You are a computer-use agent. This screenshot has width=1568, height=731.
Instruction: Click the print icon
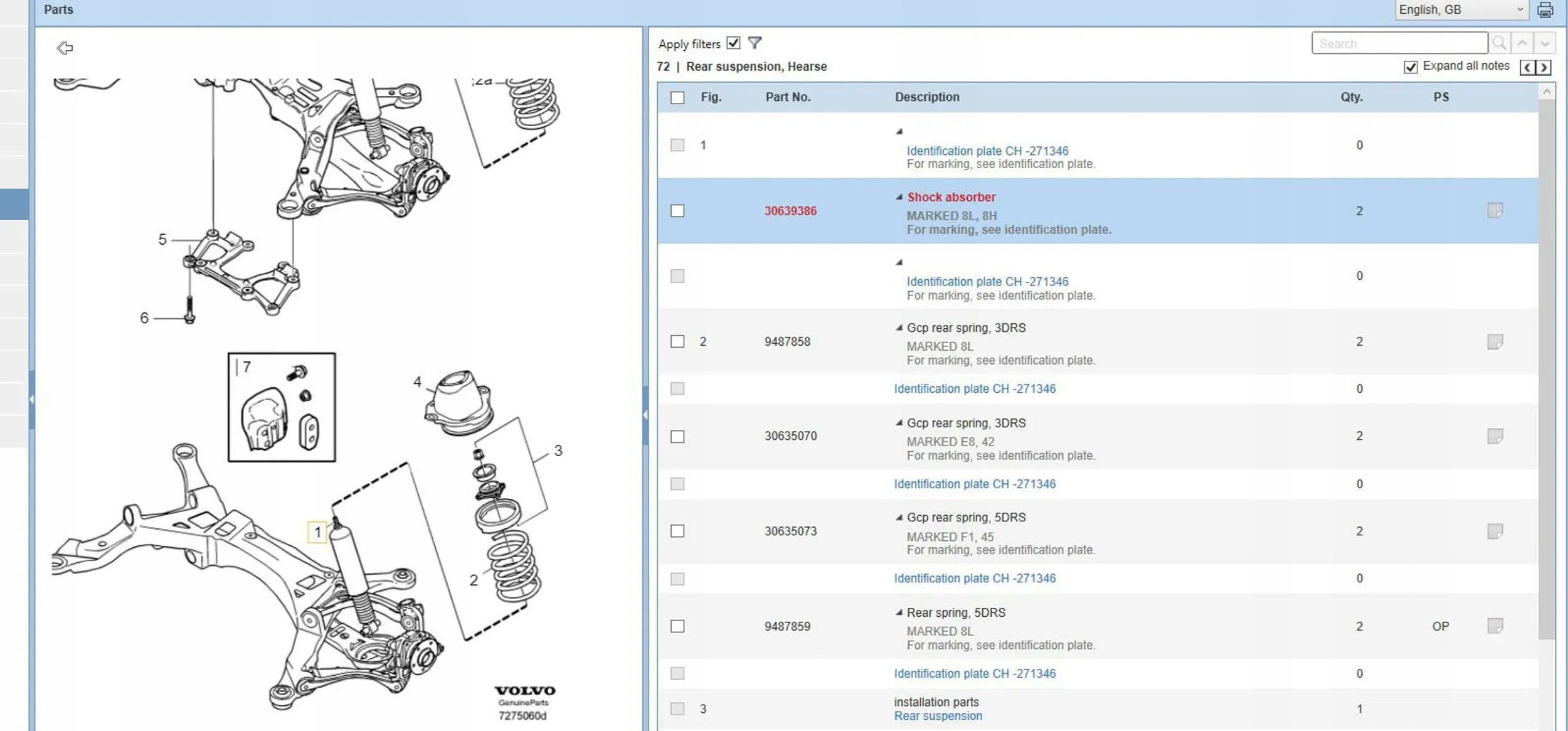coord(1545,10)
